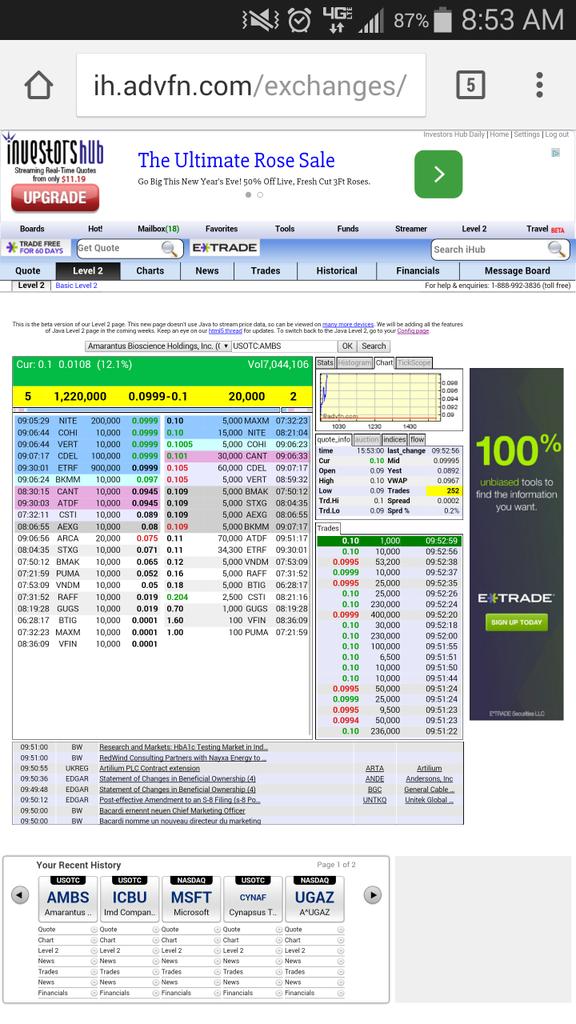Image resolution: width=576 pixels, height=1024 pixels.
Task: Open the Tools menu
Action: tap(285, 229)
